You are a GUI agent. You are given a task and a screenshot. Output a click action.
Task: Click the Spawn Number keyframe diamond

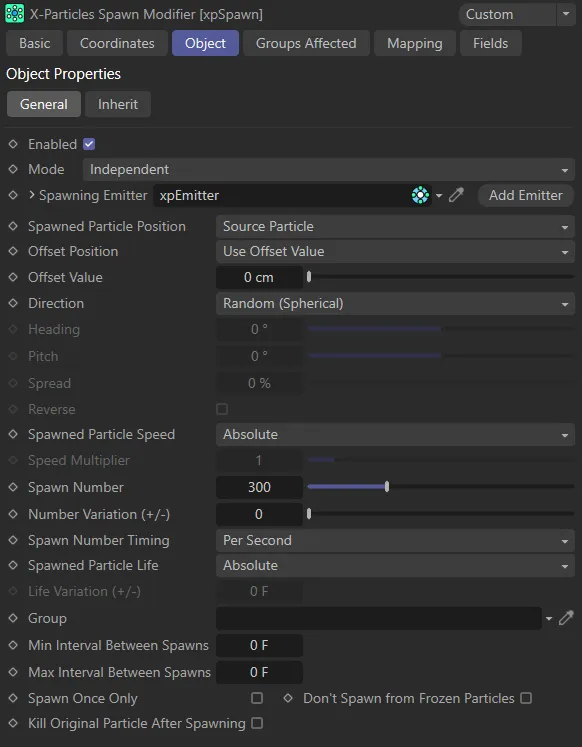13,487
